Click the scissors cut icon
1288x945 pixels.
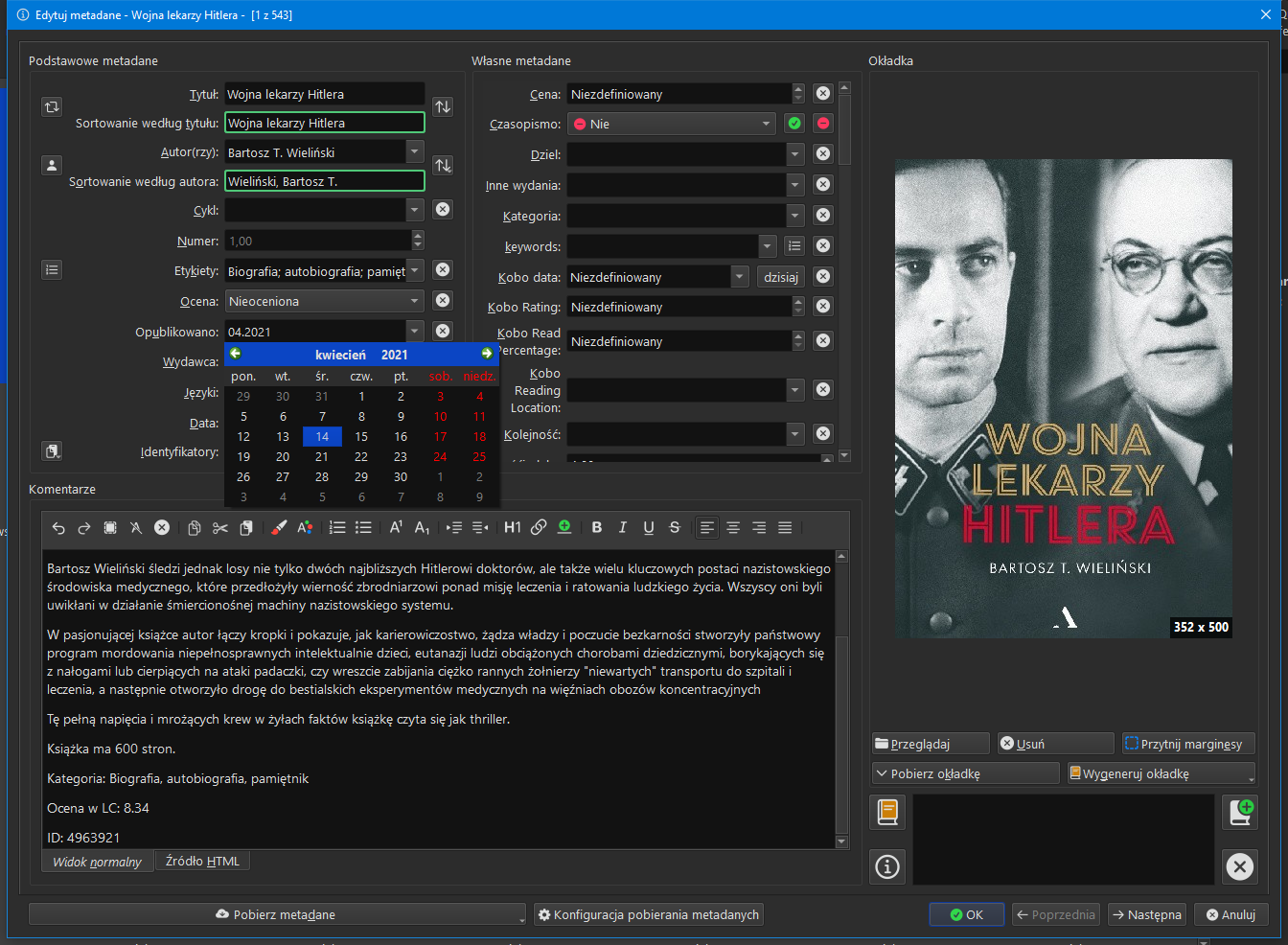[220, 527]
